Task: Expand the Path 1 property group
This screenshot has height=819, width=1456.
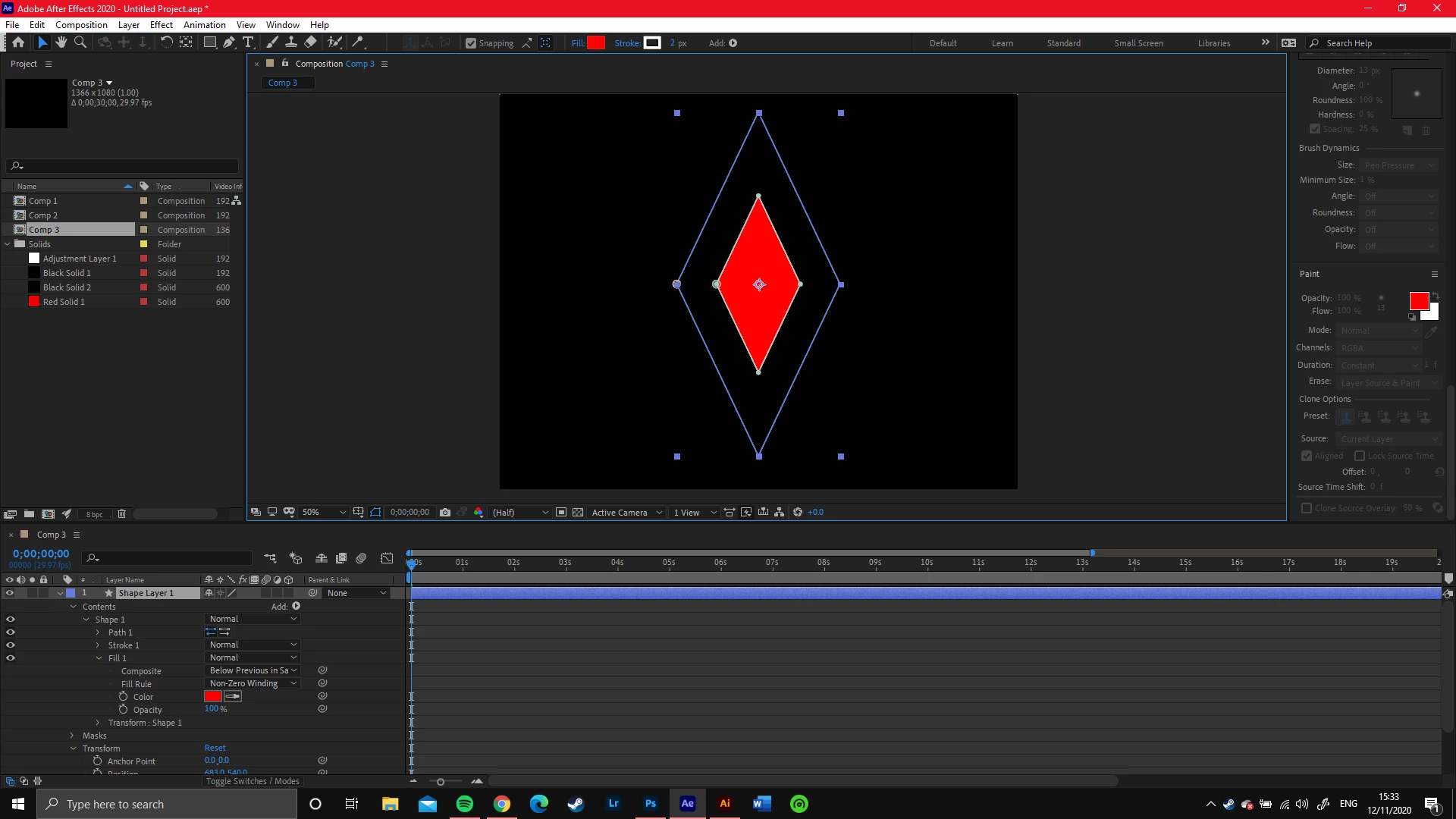Action: point(98,632)
